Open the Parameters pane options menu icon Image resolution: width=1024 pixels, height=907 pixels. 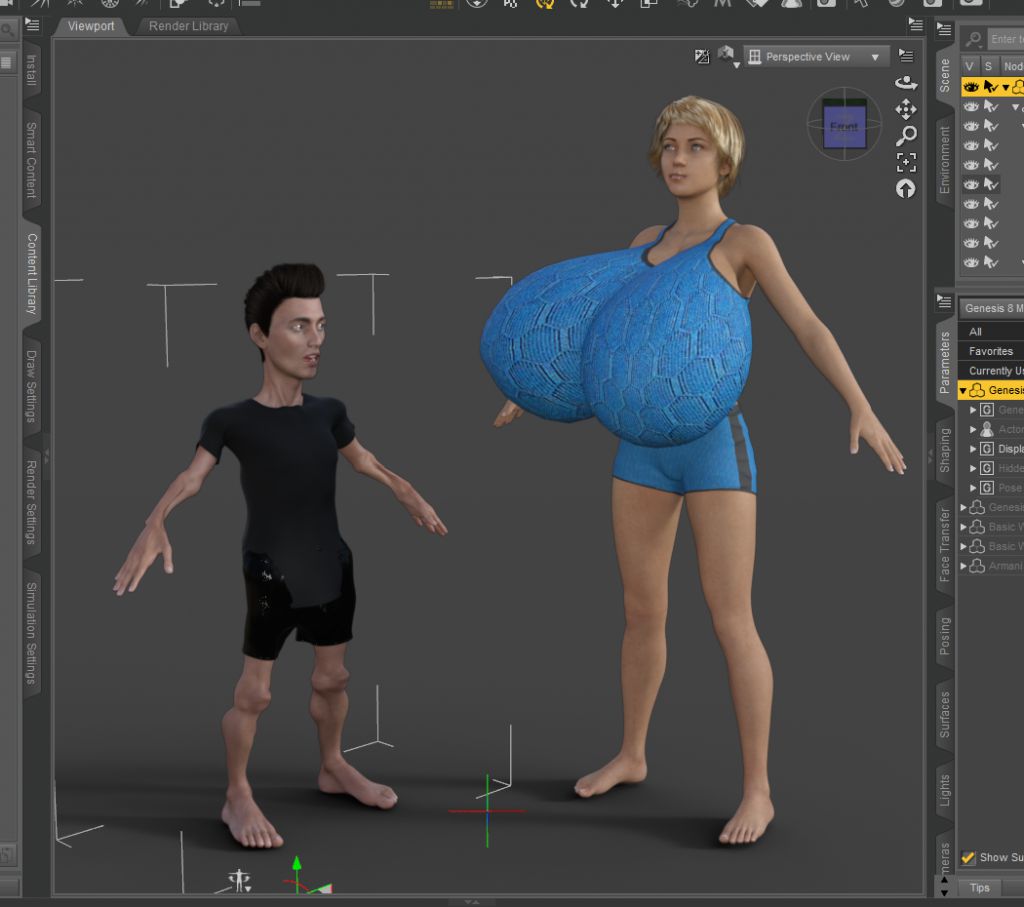coord(944,301)
